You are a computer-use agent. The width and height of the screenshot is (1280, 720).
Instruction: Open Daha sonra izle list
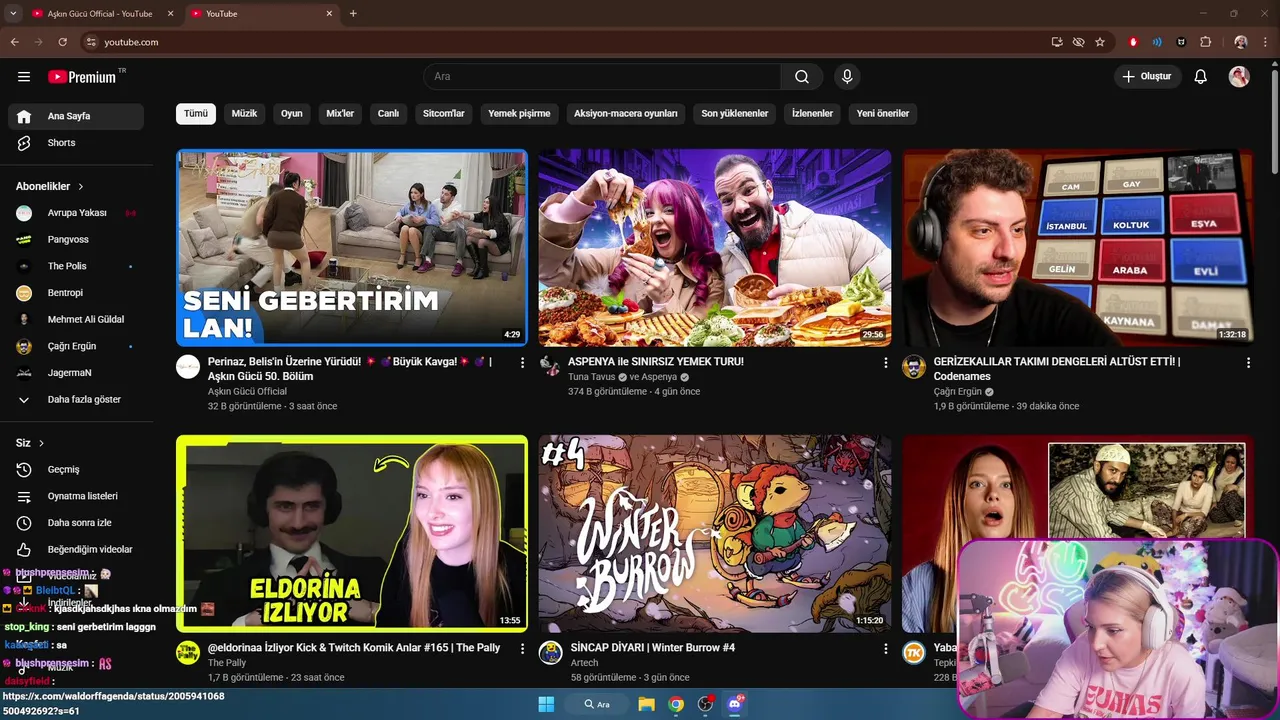point(76,523)
